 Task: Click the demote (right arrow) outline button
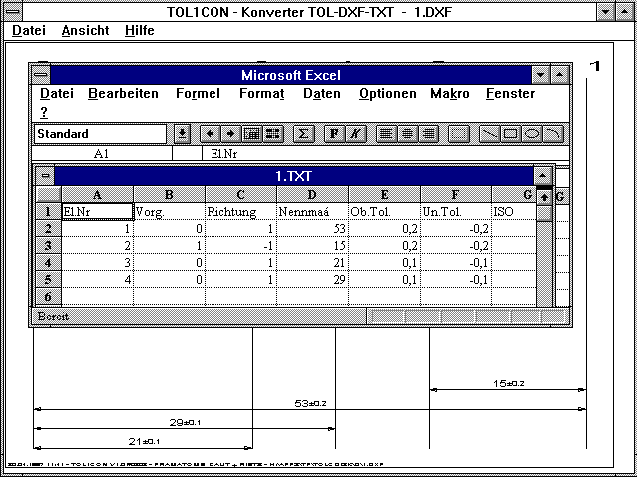point(230,134)
